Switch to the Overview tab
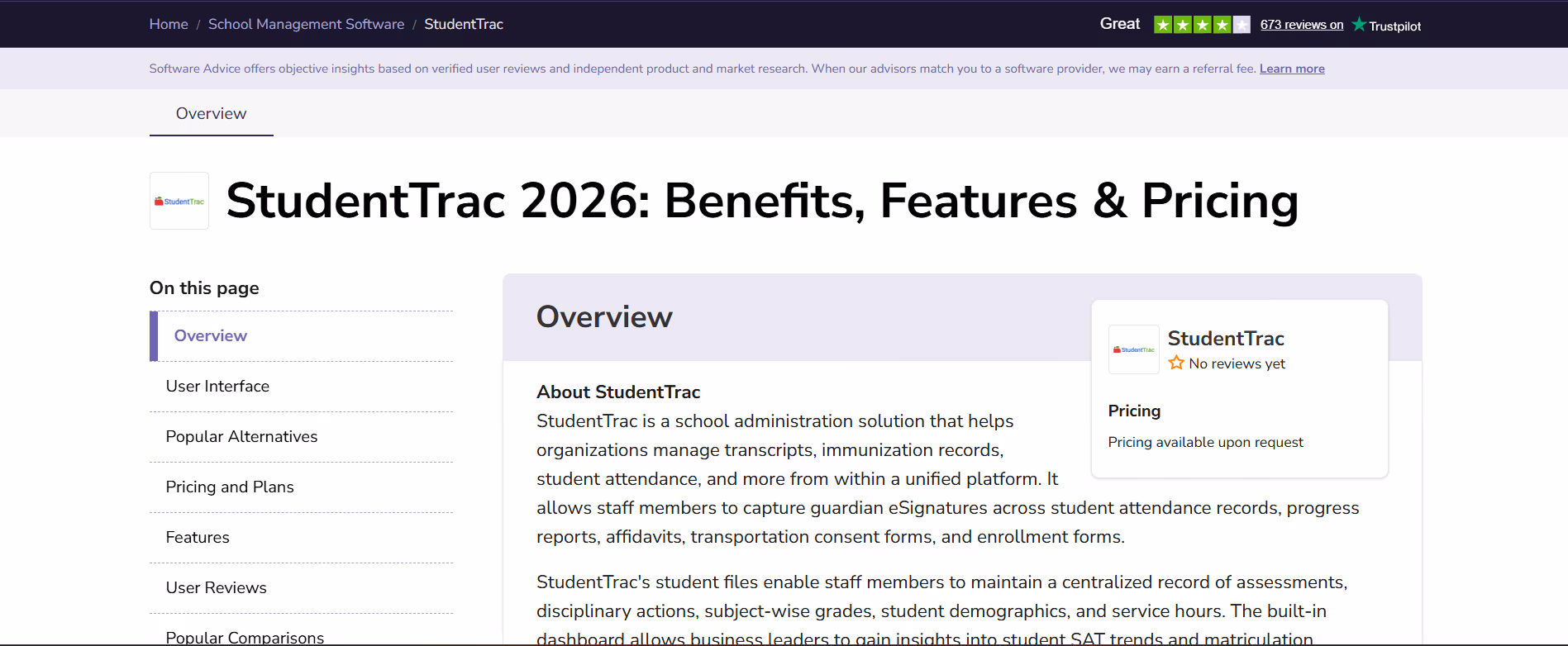1568x646 pixels. pos(211,113)
